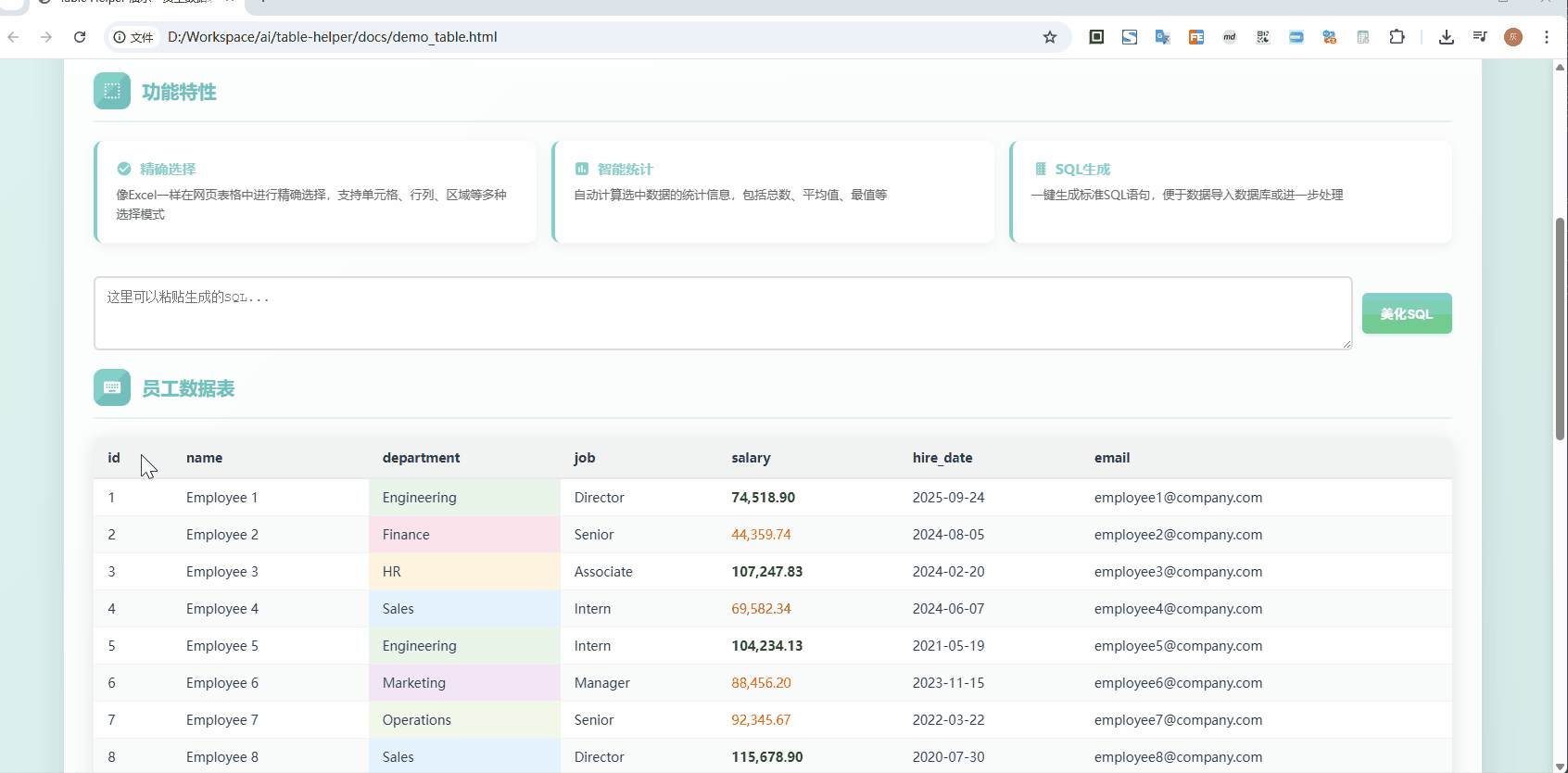Open the media control icon
1568x773 pixels.
(1480, 37)
